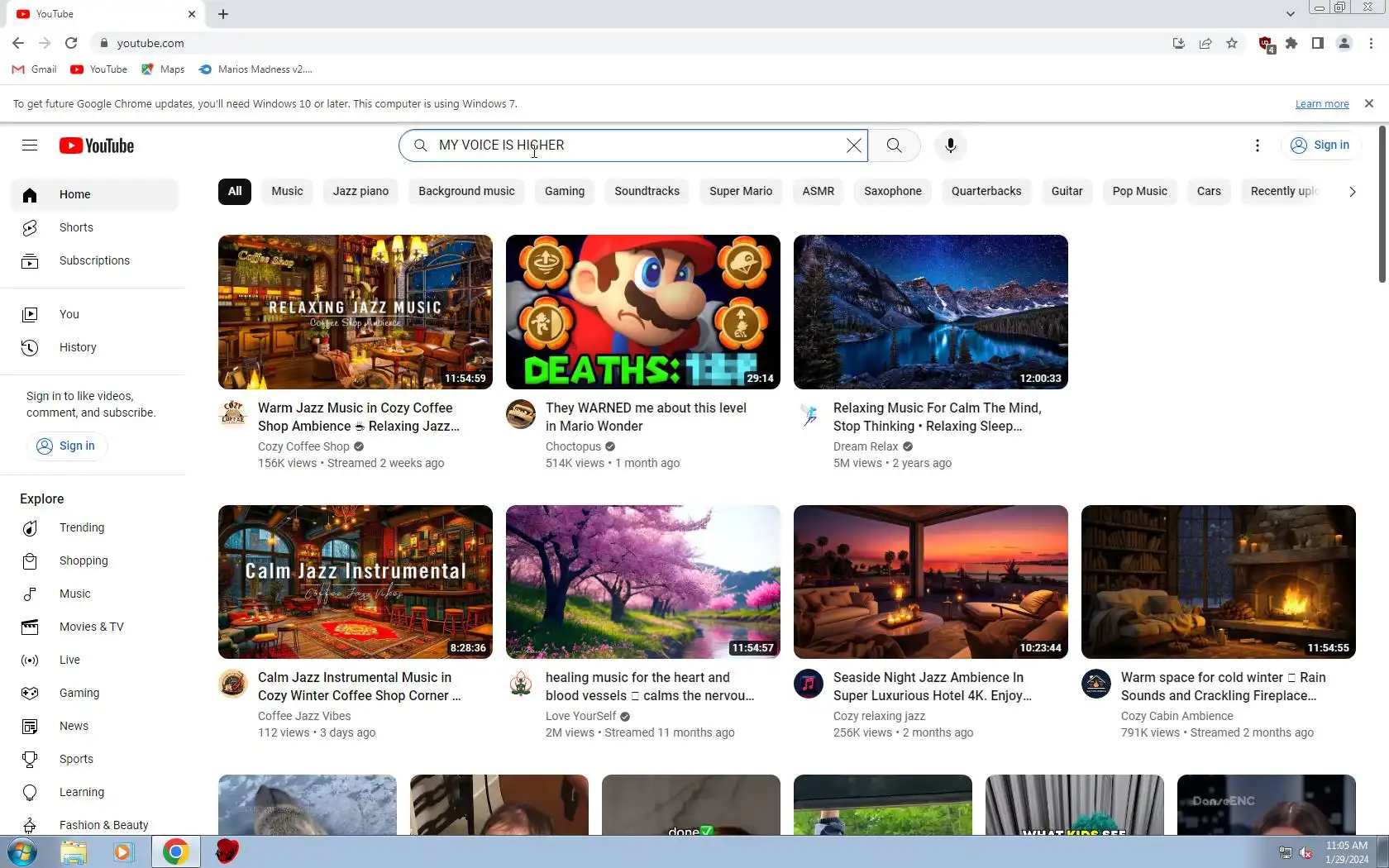Open the cherry blossom video thumbnail
Screen dimensions: 1389x868
[643, 582]
